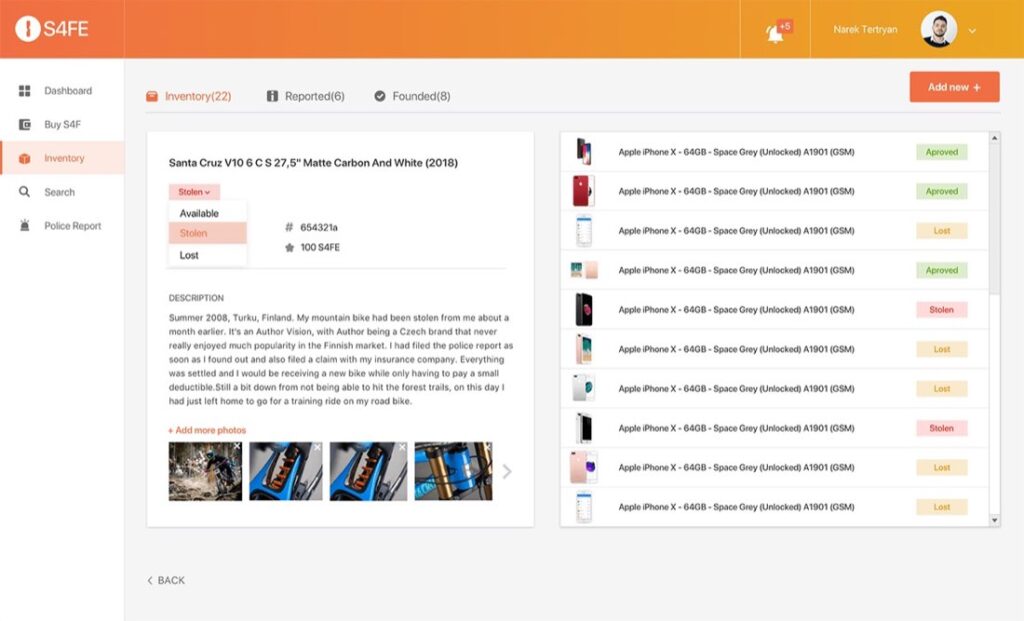Open the gold suspension fork photo thumbnail

click(453, 471)
